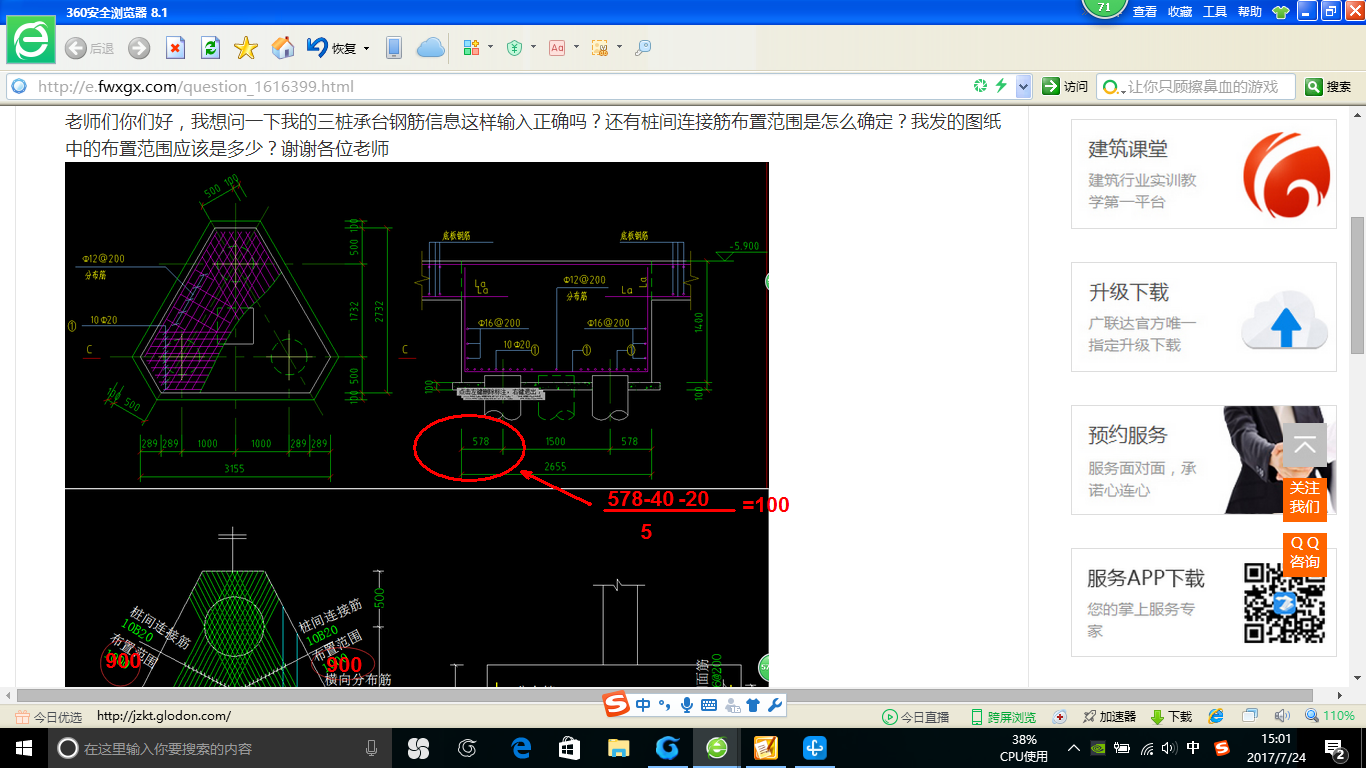Screen dimensions: 1366x768
Task: Click the 恢复 restore button
Action: pyautogui.click(x=331, y=48)
